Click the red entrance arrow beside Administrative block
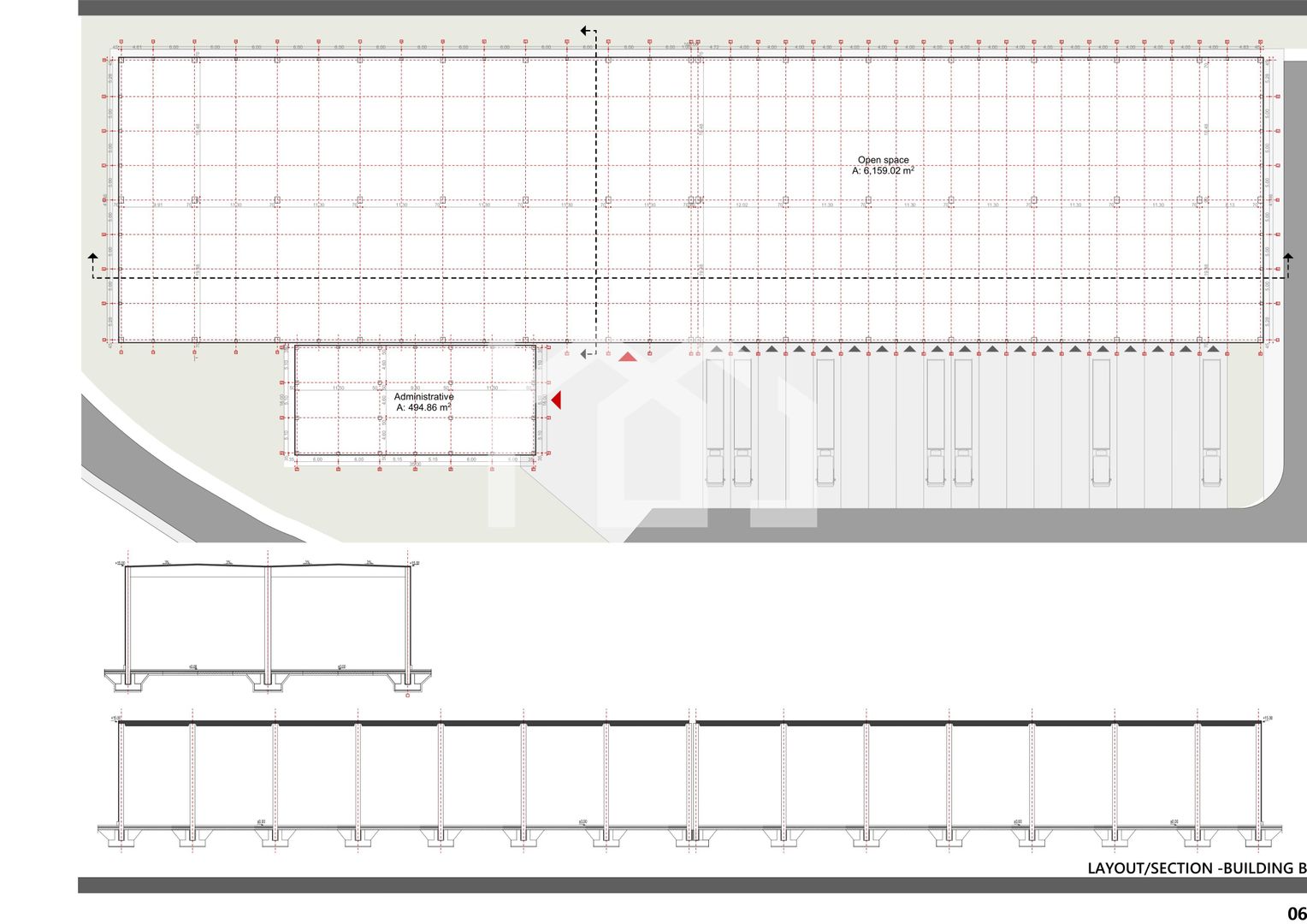The height and width of the screenshot is (924, 1307). [x=556, y=400]
